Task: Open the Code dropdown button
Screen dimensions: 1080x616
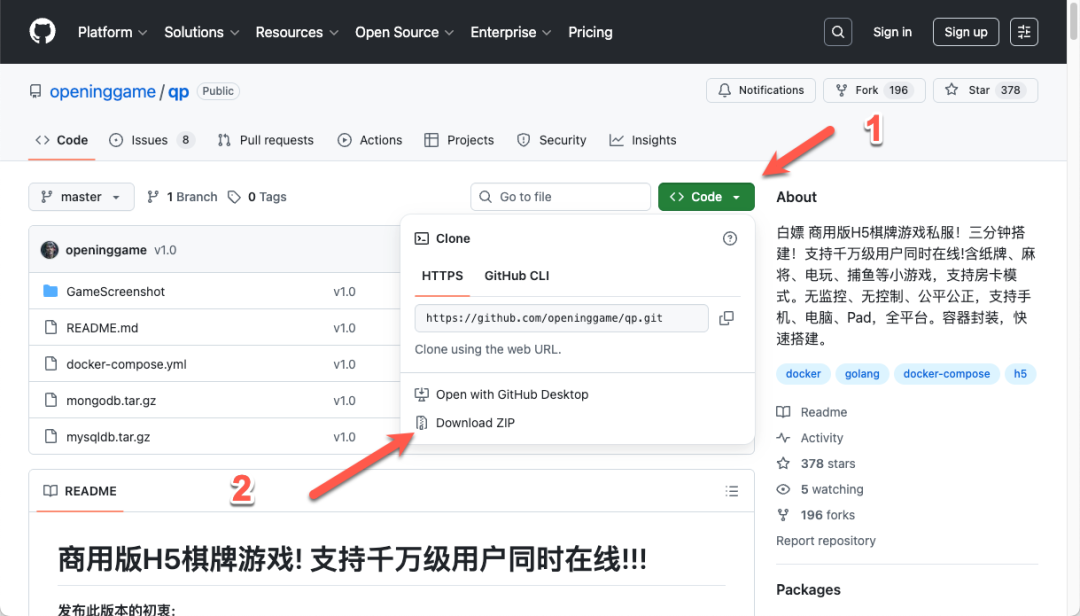Action: point(706,196)
